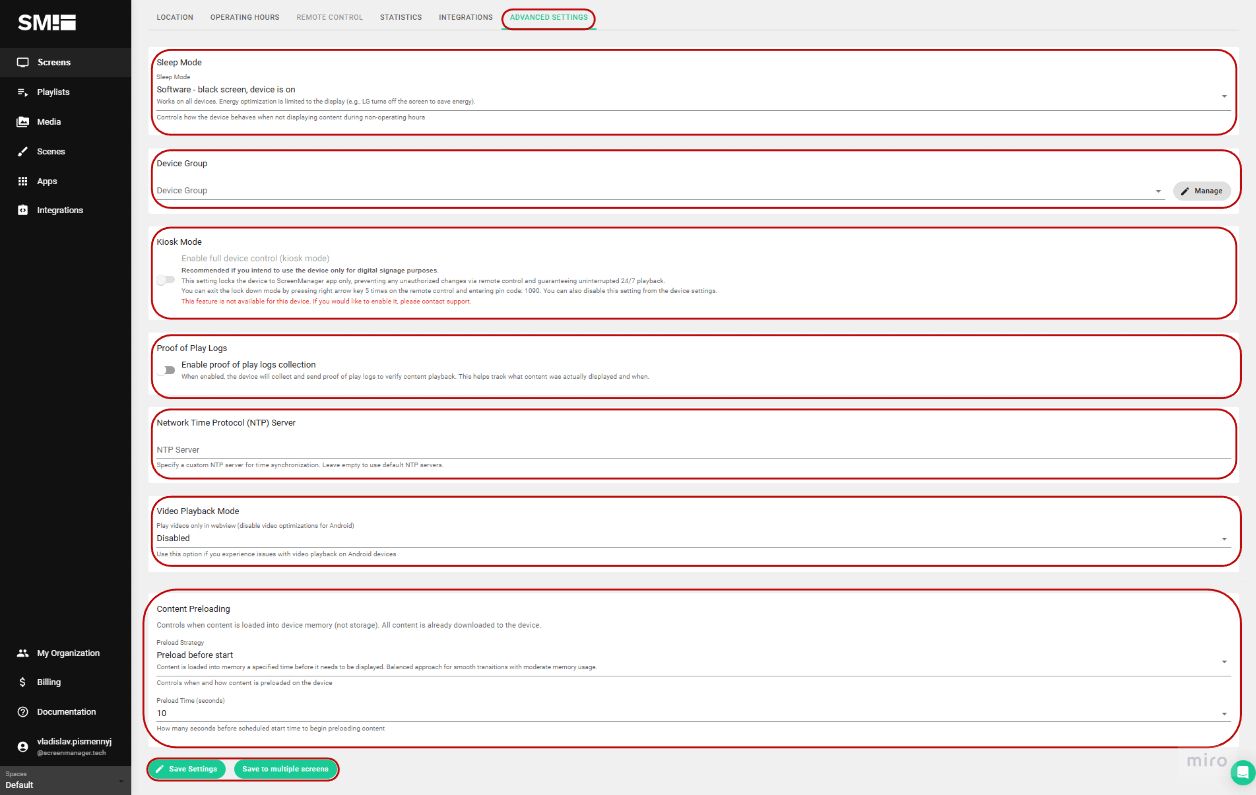The image size is (1256, 795).
Task: Click the My Organization people icon
Action: tap(22, 653)
